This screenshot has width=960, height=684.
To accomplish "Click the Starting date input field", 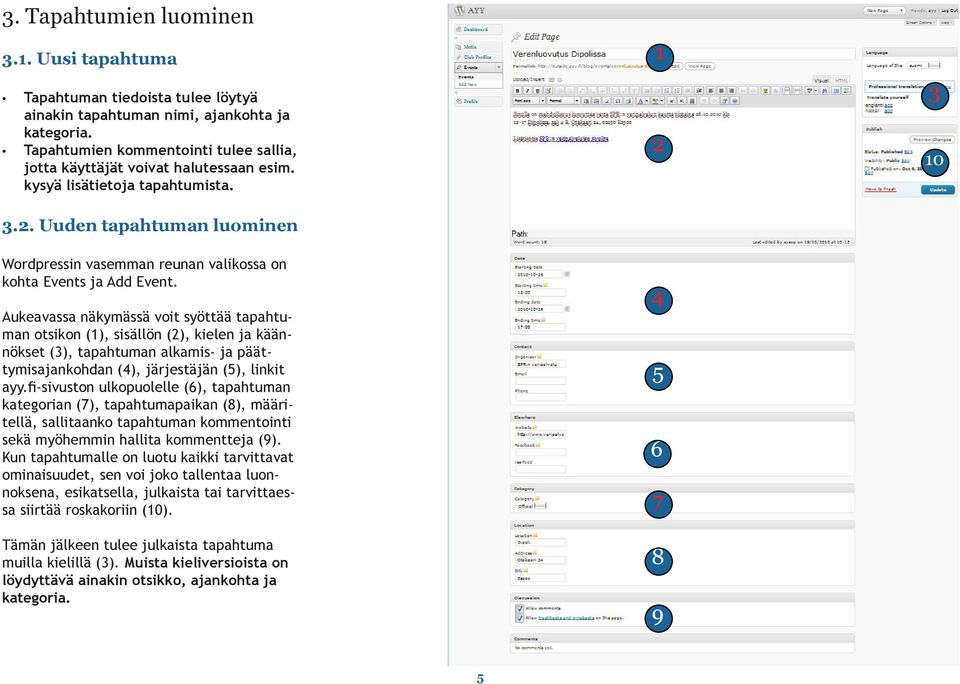I will point(539,274).
